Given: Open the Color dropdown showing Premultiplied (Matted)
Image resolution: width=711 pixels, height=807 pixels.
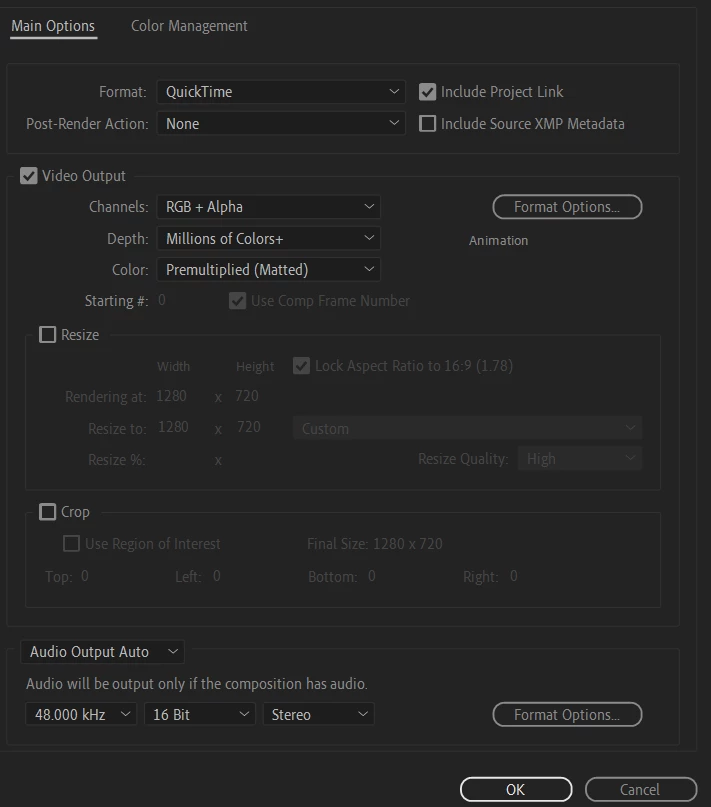Looking at the screenshot, I should [x=268, y=269].
